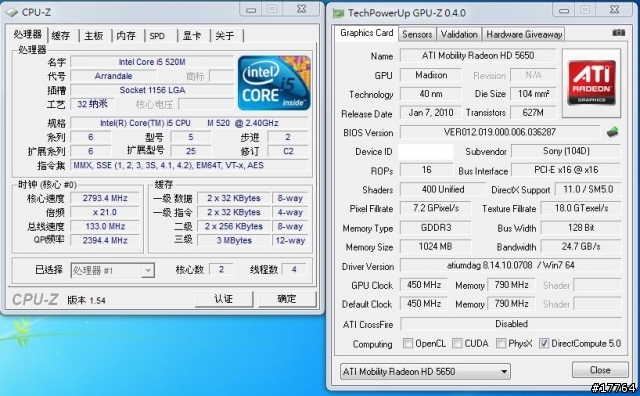Open the 主板 tab in CPU-Z

[x=94, y=36]
